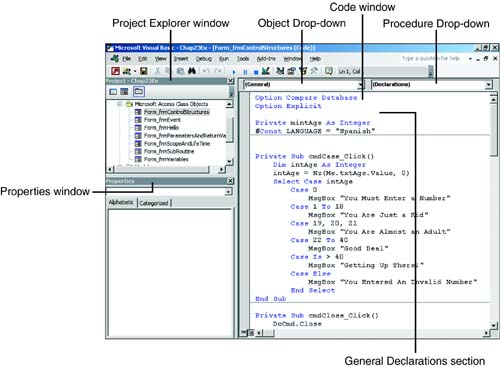
Task: Close the Properties panel
Action: coord(230,181)
